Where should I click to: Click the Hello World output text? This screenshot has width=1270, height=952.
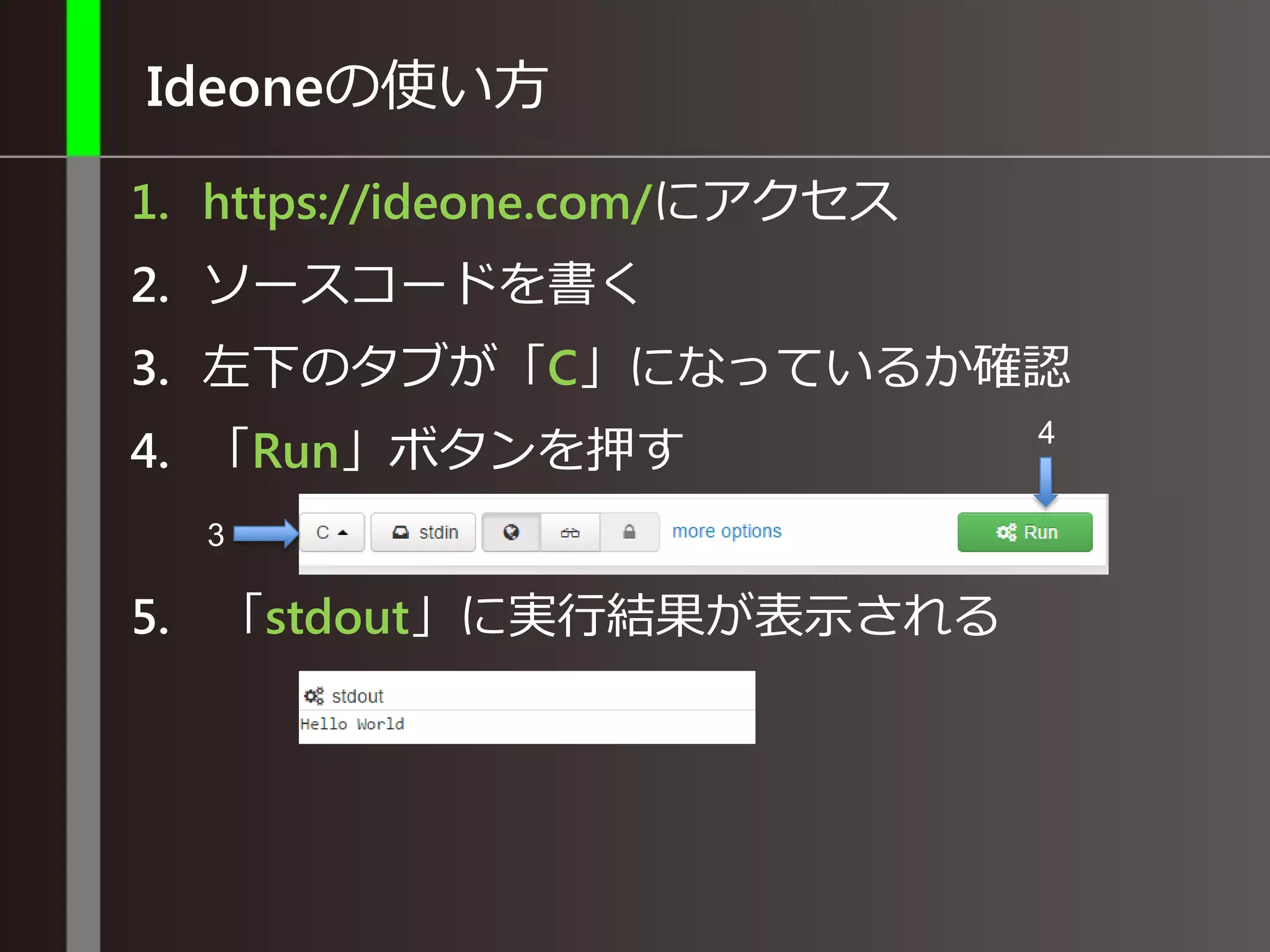point(352,724)
